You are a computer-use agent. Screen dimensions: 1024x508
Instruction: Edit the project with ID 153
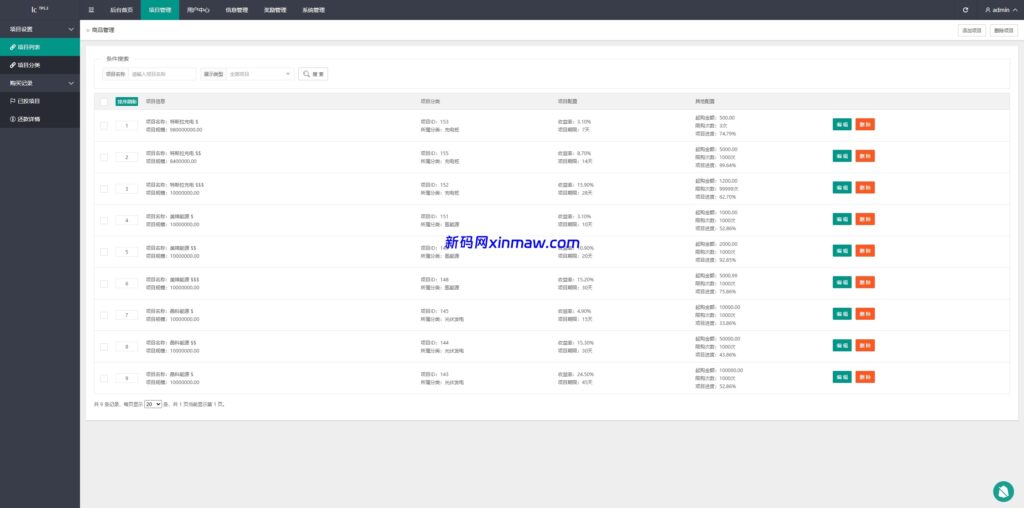point(842,124)
